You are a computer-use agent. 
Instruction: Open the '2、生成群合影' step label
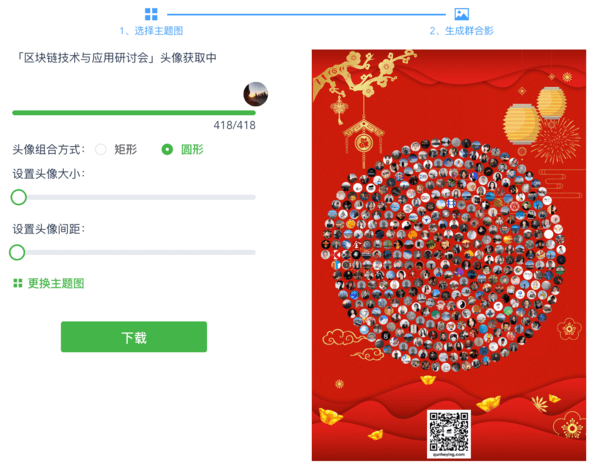point(461,31)
